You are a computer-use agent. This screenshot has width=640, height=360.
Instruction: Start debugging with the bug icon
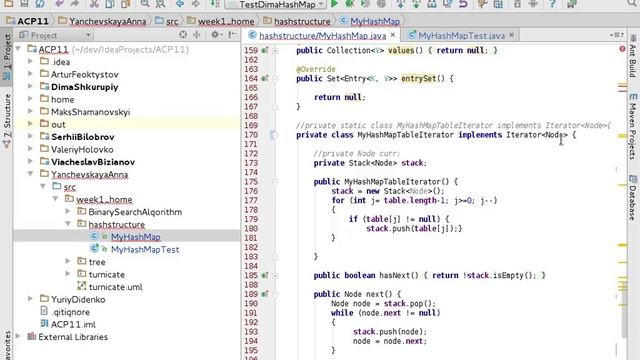pos(350,4)
